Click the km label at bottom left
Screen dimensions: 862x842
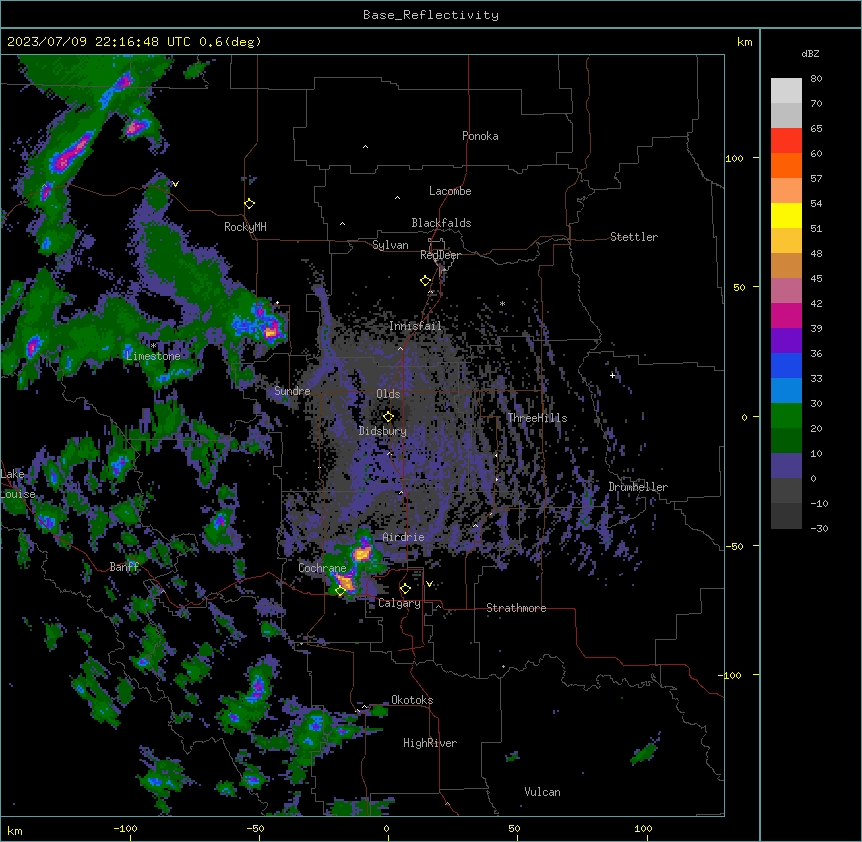pos(15,831)
